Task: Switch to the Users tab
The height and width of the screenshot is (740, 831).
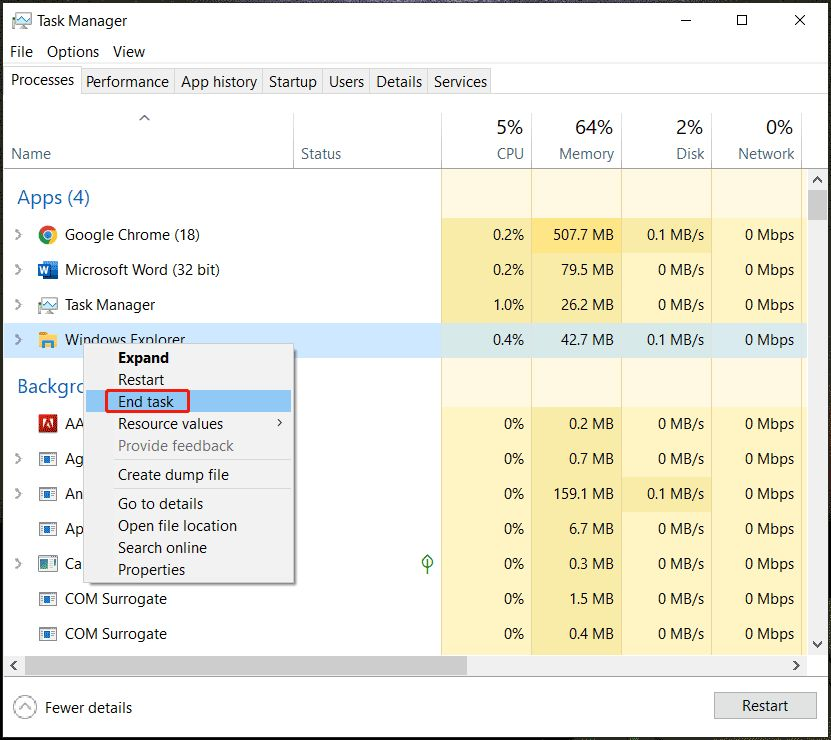Action: click(347, 82)
